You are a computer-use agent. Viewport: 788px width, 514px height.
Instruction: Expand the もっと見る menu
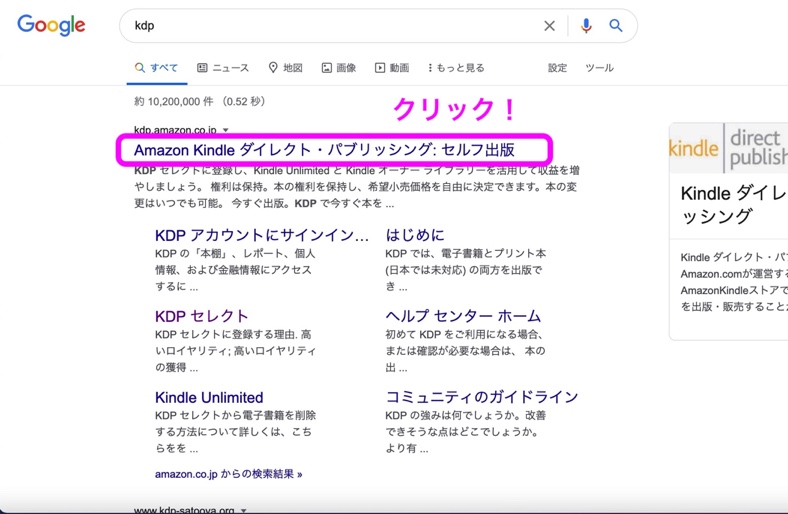coord(456,68)
